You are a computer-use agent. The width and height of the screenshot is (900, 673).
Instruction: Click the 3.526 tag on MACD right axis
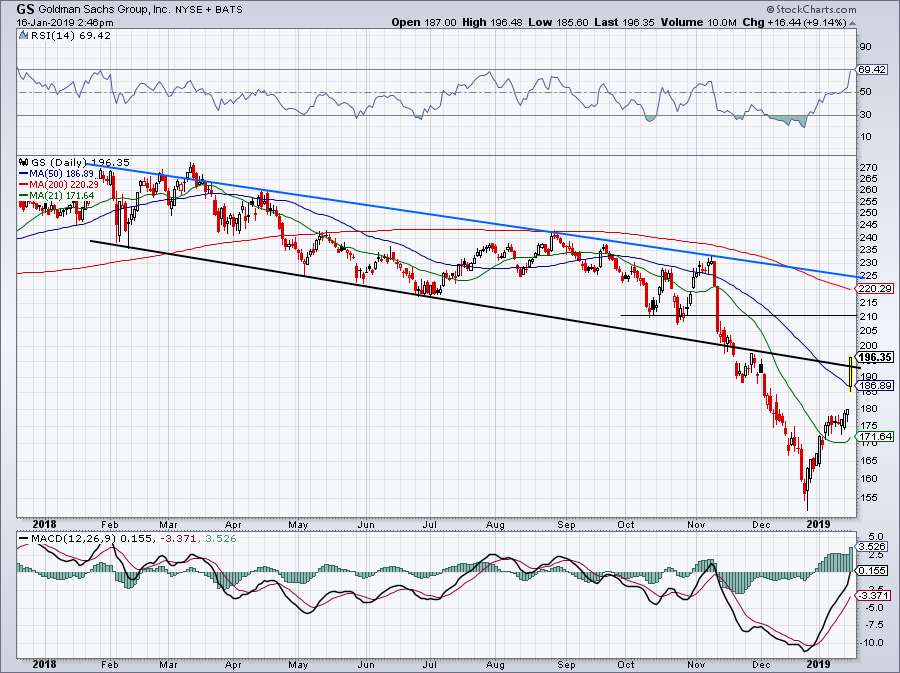872,547
